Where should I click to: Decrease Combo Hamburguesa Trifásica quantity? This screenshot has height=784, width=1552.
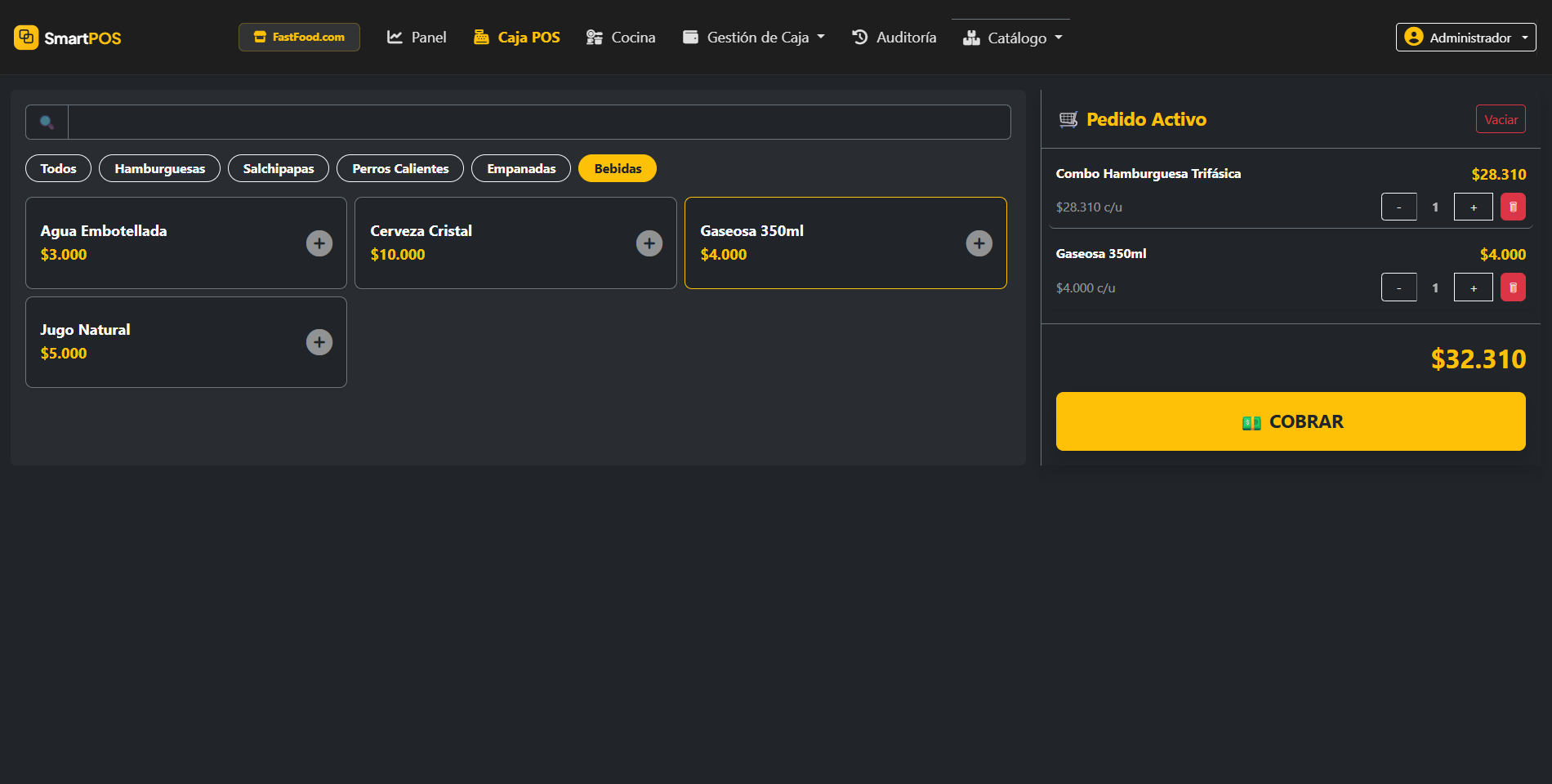pyautogui.click(x=1399, y=207)
